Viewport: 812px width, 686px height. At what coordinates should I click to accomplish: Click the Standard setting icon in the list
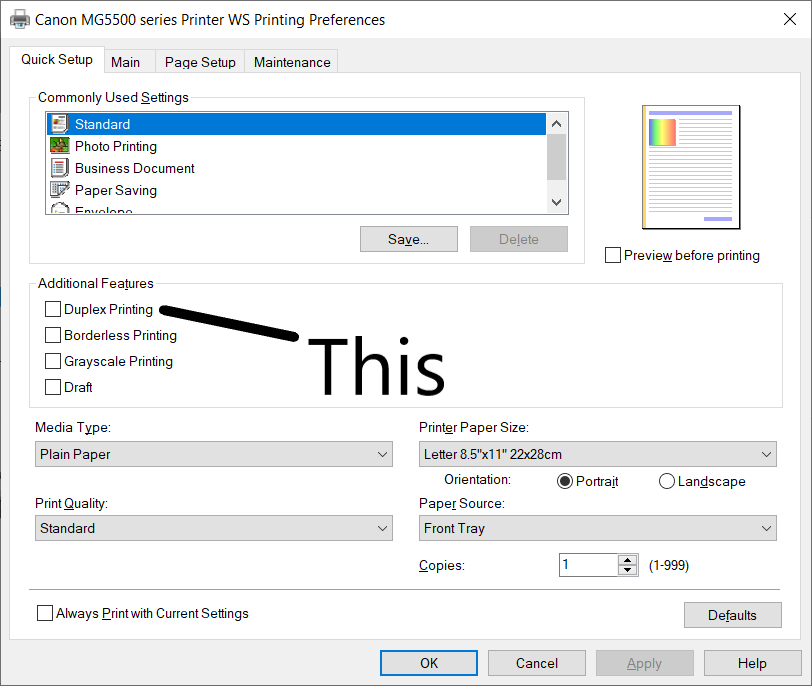(60, 124)
